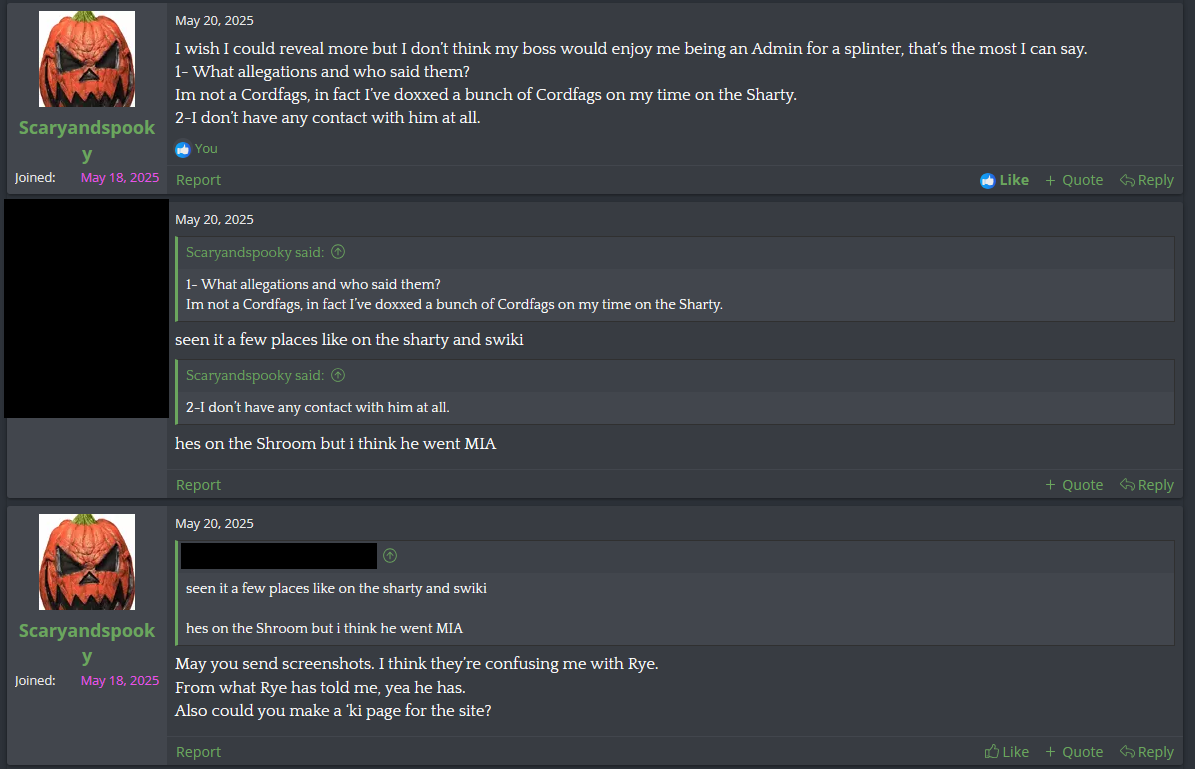
Task: Click the up-arrow icon in the first Scaryandspooky quote
Action: tap(338, 253)
